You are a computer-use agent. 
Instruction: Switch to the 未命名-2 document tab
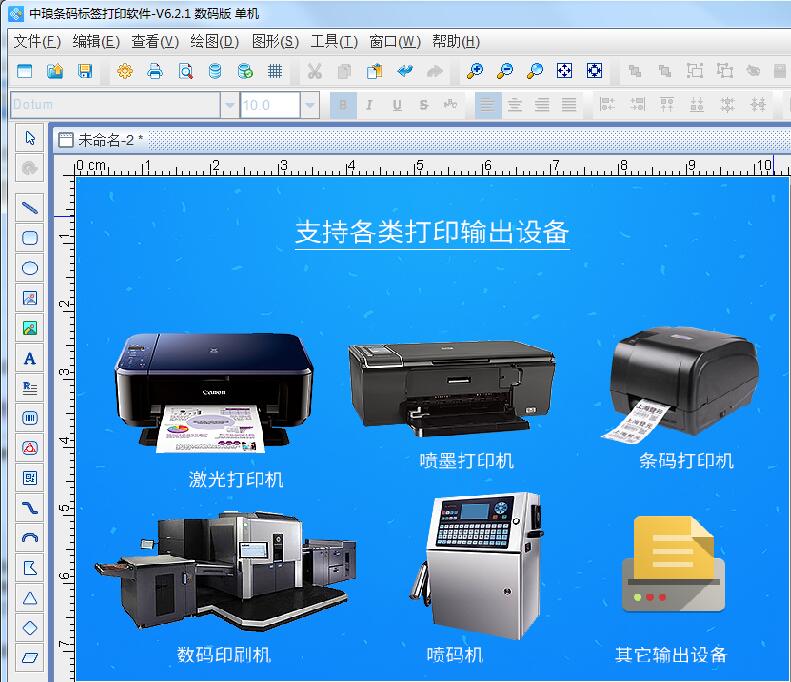110,140
